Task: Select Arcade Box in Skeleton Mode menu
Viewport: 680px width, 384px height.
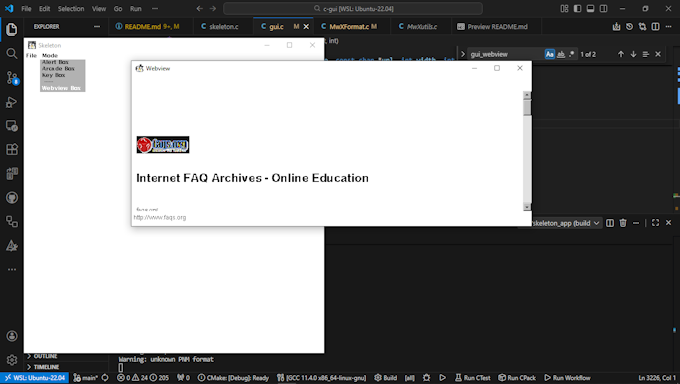Action: [62, 69]
